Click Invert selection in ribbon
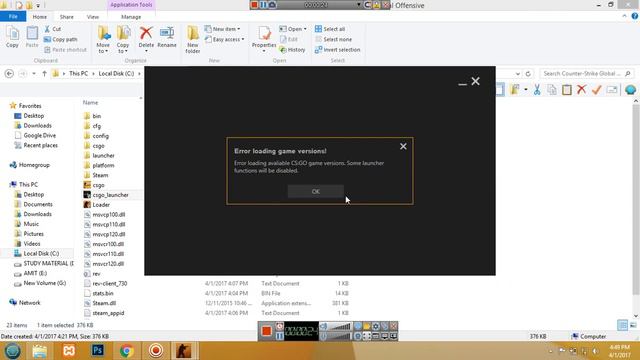This screenshot has height=360, width=640. point(338,50)
